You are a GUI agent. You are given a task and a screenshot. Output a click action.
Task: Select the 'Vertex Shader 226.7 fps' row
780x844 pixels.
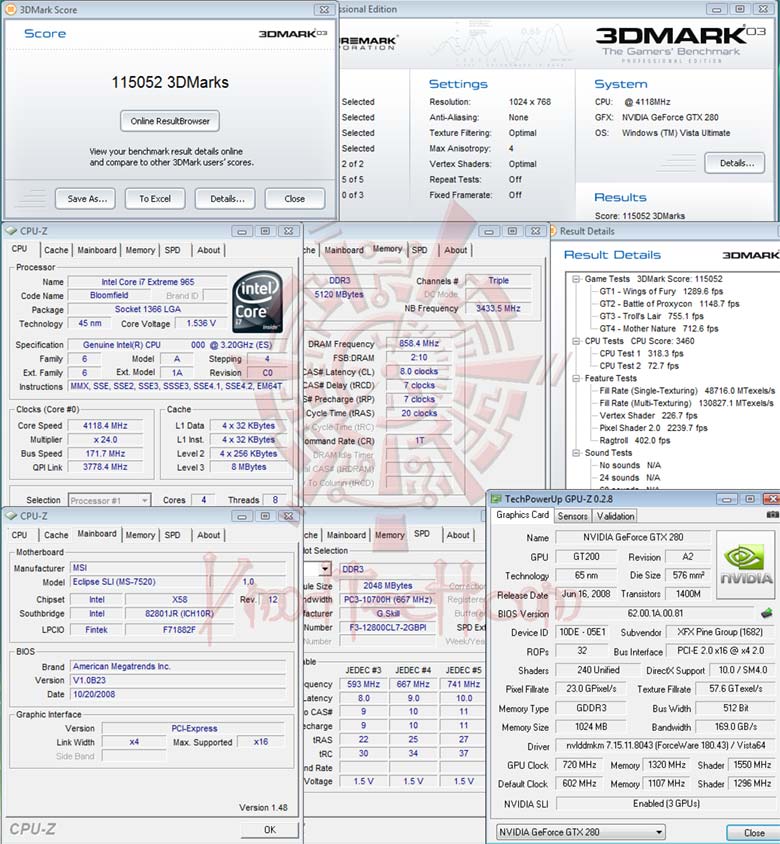click(648, 415)
